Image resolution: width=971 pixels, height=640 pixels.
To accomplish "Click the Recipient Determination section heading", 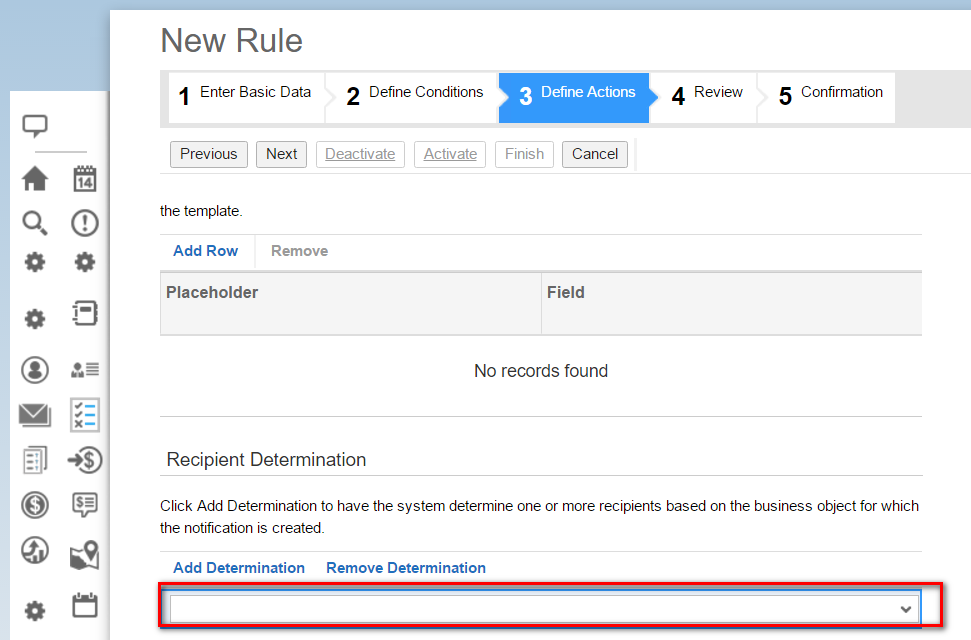I will (266, 460).
